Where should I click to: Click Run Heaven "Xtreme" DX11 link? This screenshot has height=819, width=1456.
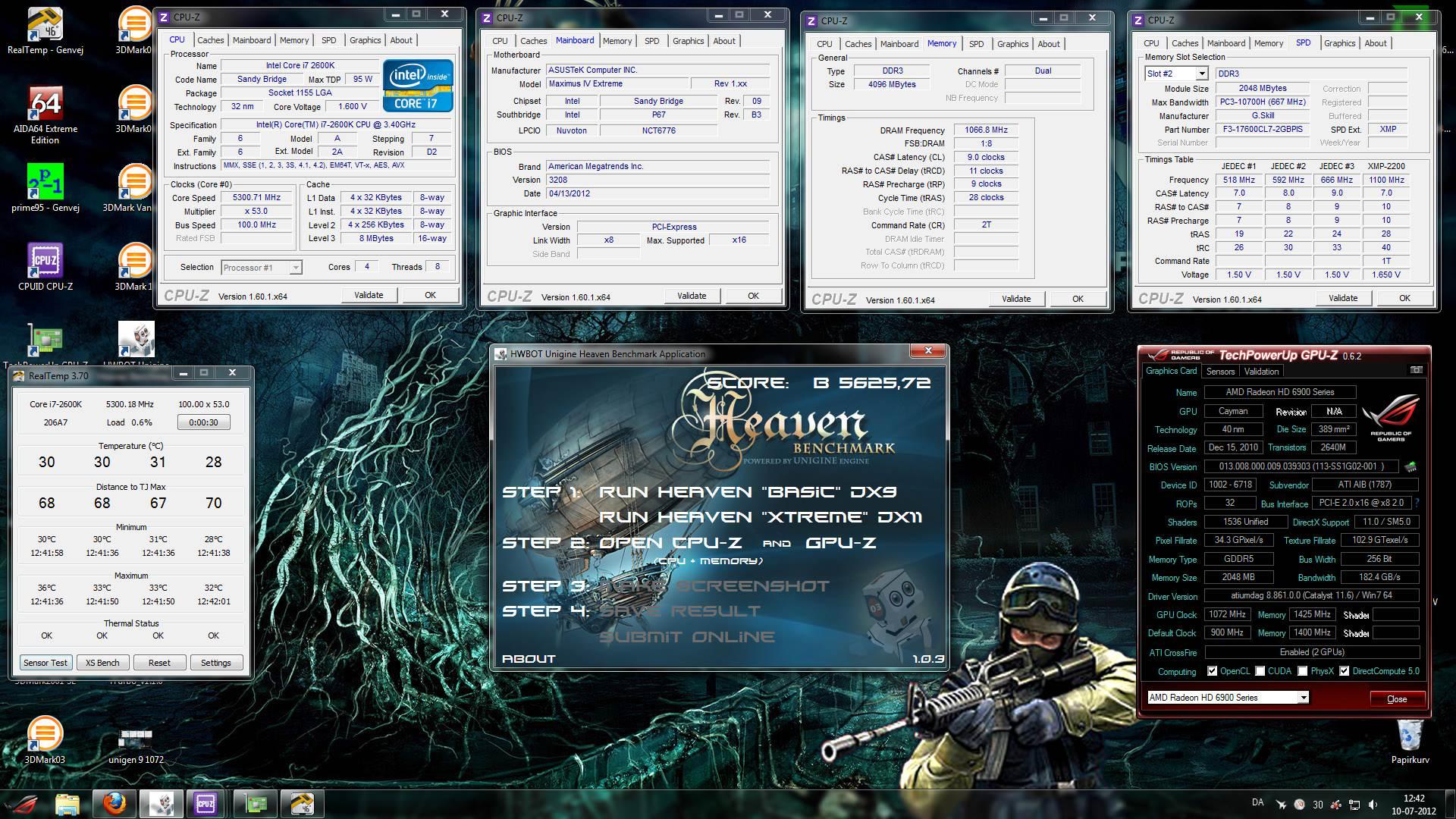[x=760, y=517]
